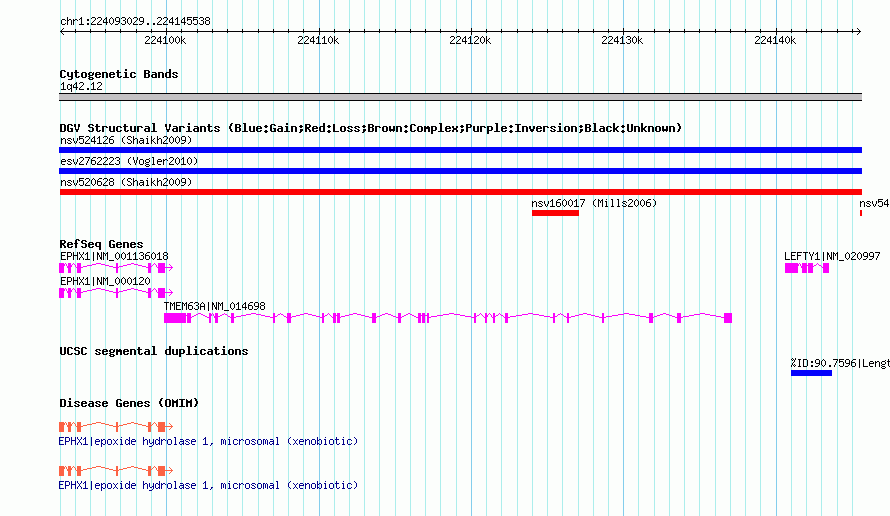The image size is (890, 516).
Task: Click the truncated nsv54 variant label at right edge
Action: point(874,203)
